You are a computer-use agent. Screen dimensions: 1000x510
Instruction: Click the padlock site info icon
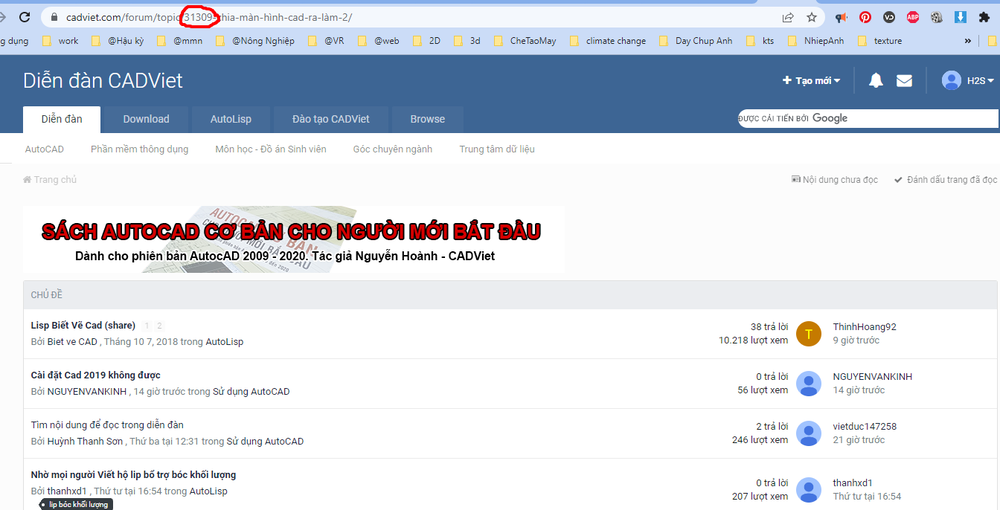click(54, 17)
